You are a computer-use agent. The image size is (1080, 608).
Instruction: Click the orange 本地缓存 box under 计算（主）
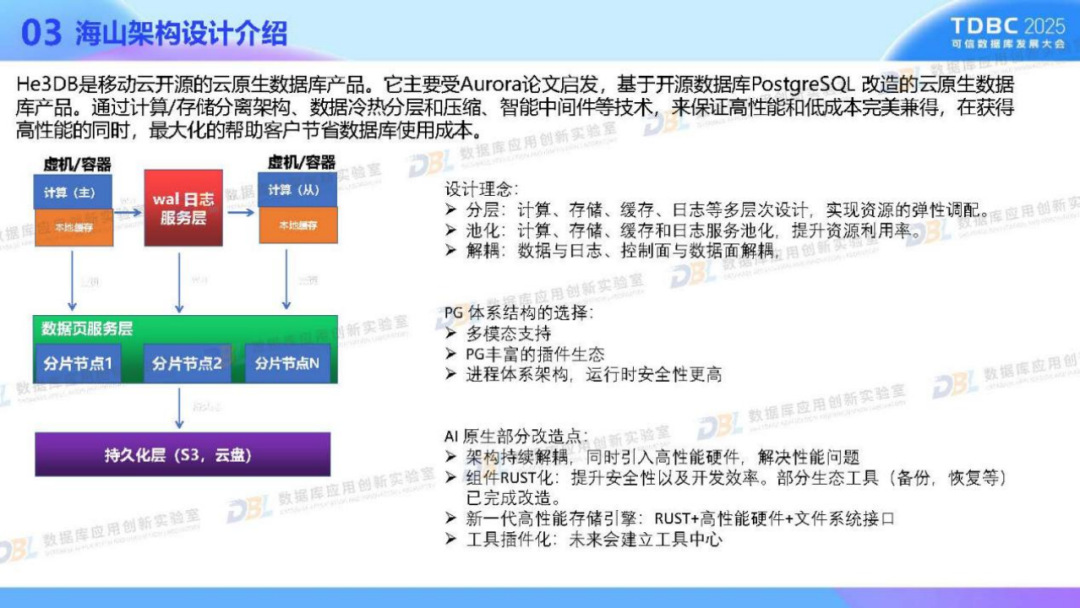click(74, 228)
